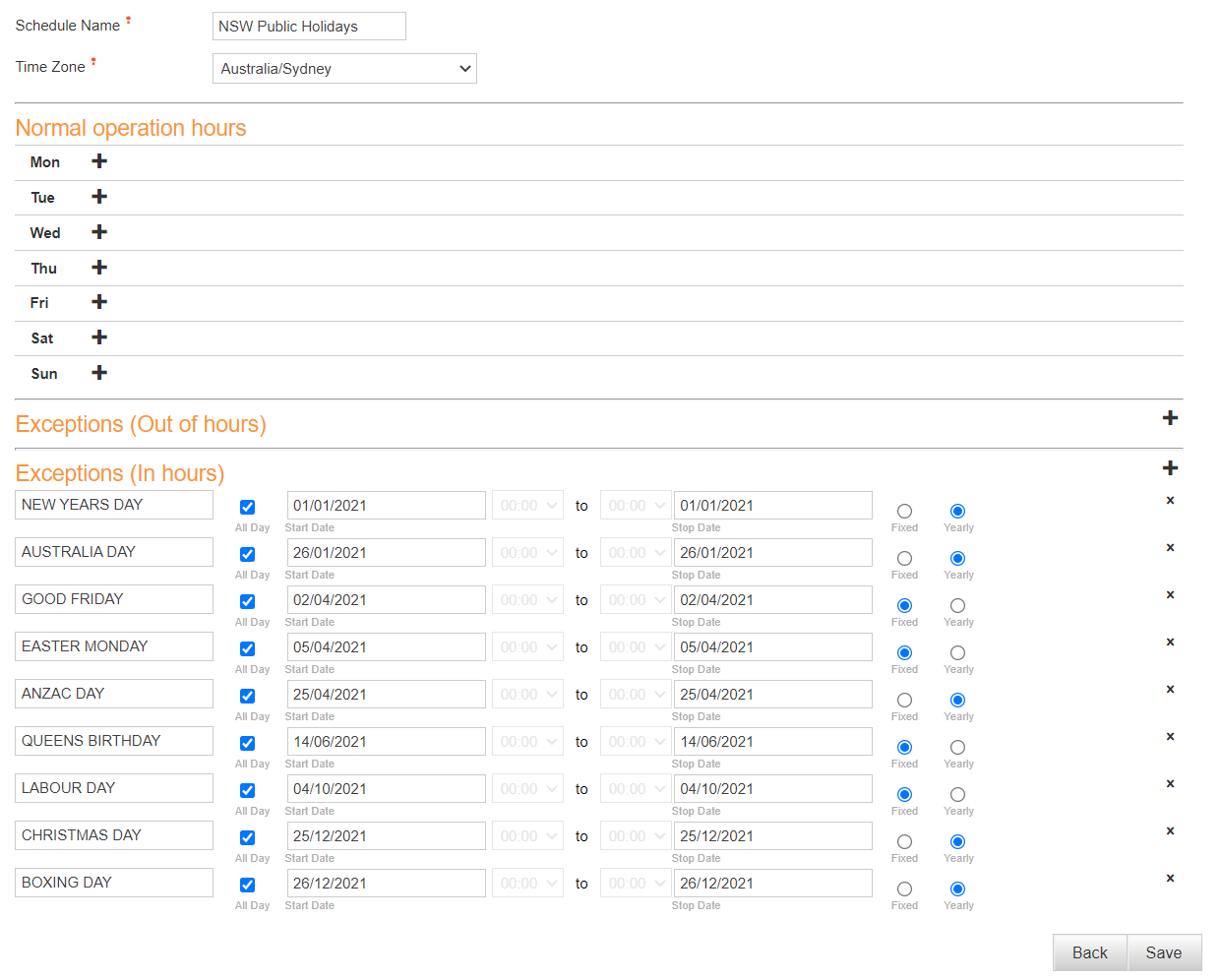The height and width of the screenshot is (980, 1221).
Task: Add operation hours for Thu
Action: tap(99, 268)
